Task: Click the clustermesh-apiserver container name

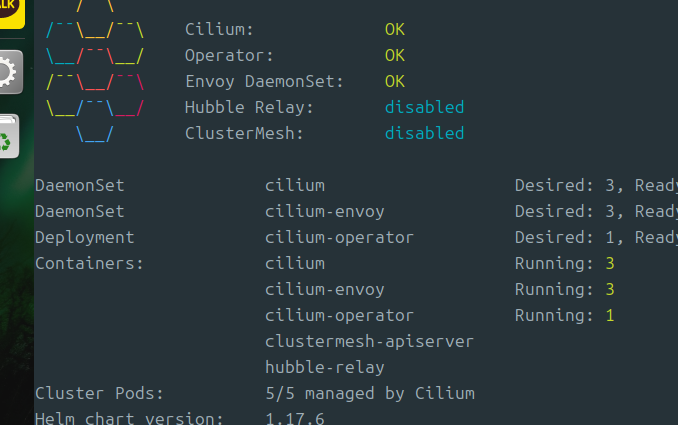Action: (369, 342)
